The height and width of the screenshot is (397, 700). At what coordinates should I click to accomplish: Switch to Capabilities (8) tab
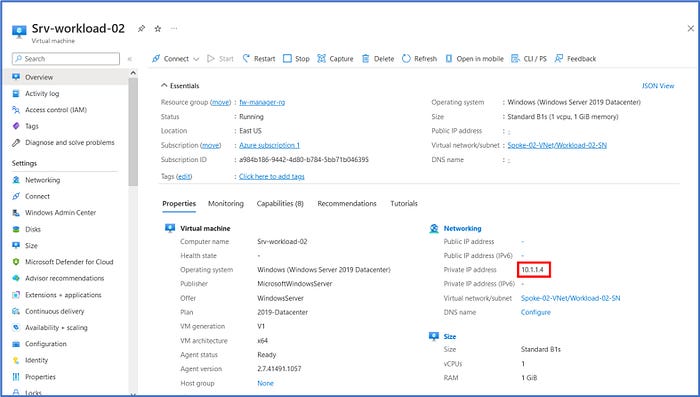point(280,204)
